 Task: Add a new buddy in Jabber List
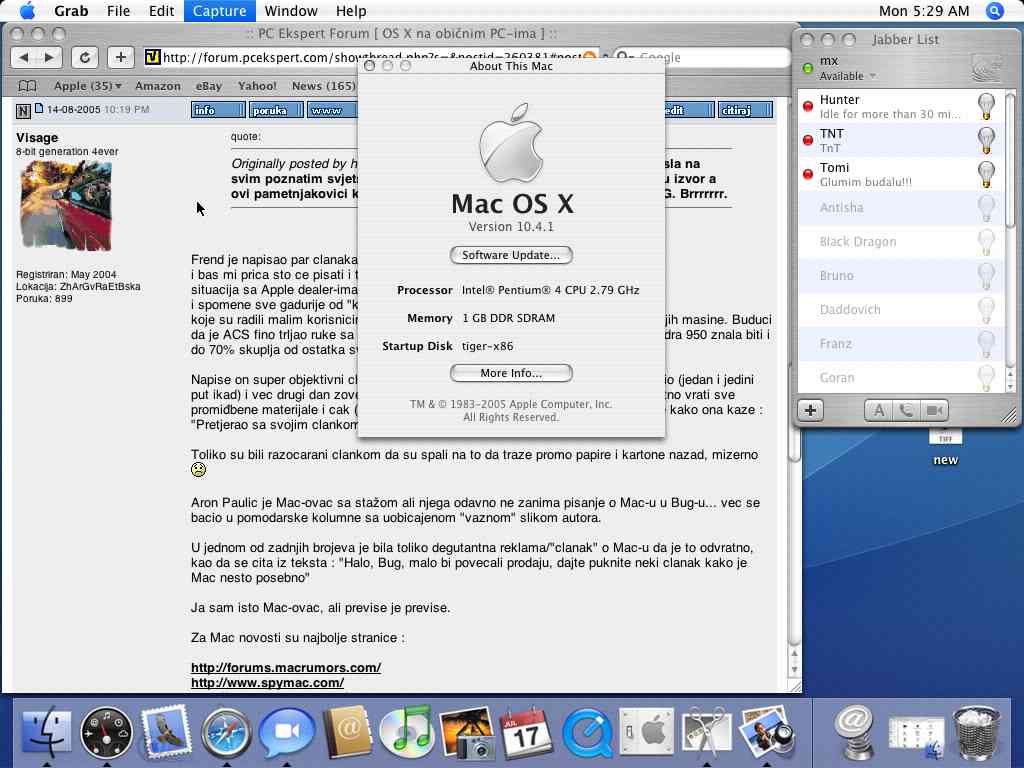810,410
